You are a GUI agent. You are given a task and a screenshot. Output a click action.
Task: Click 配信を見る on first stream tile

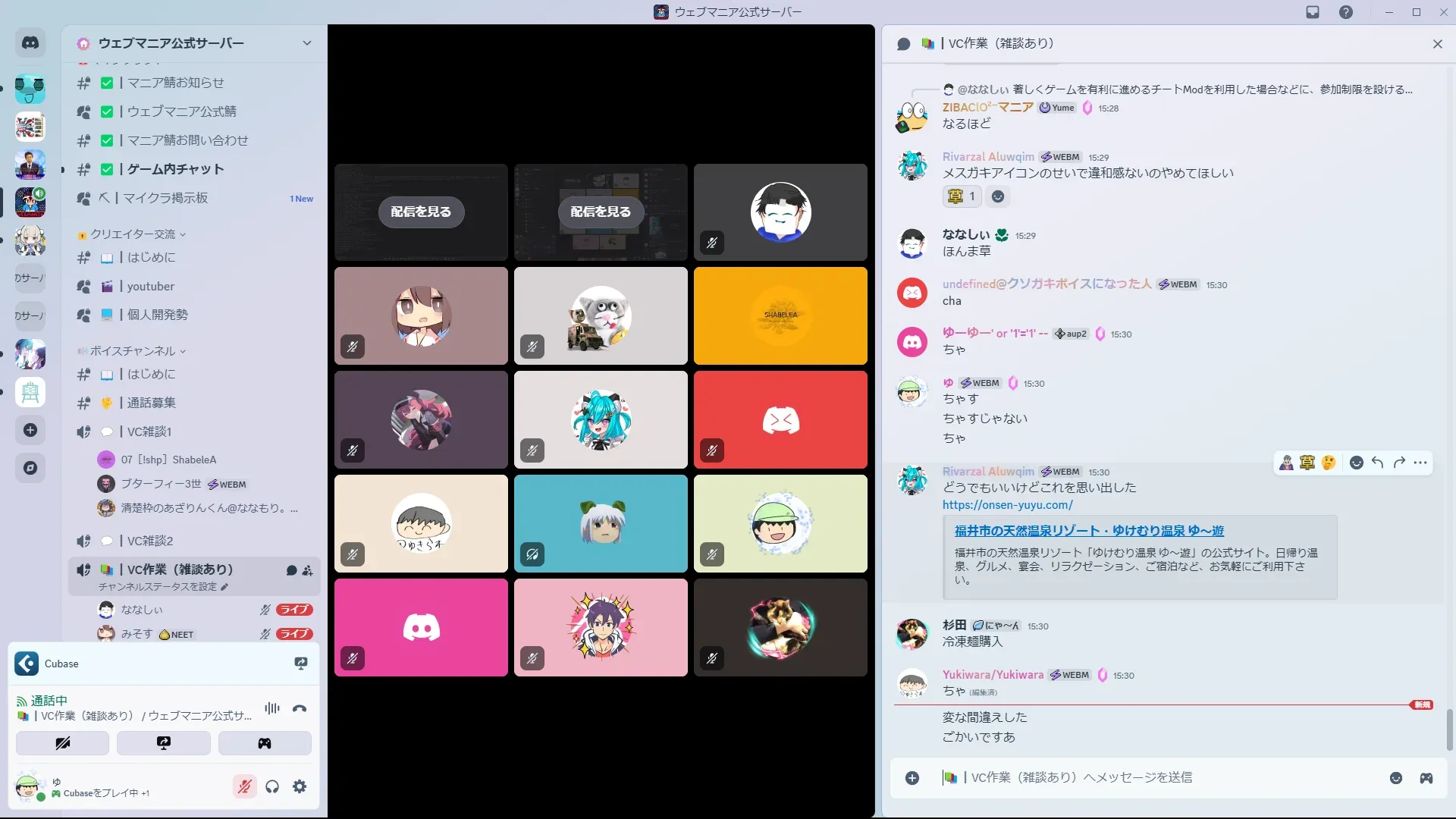(421, 212)
